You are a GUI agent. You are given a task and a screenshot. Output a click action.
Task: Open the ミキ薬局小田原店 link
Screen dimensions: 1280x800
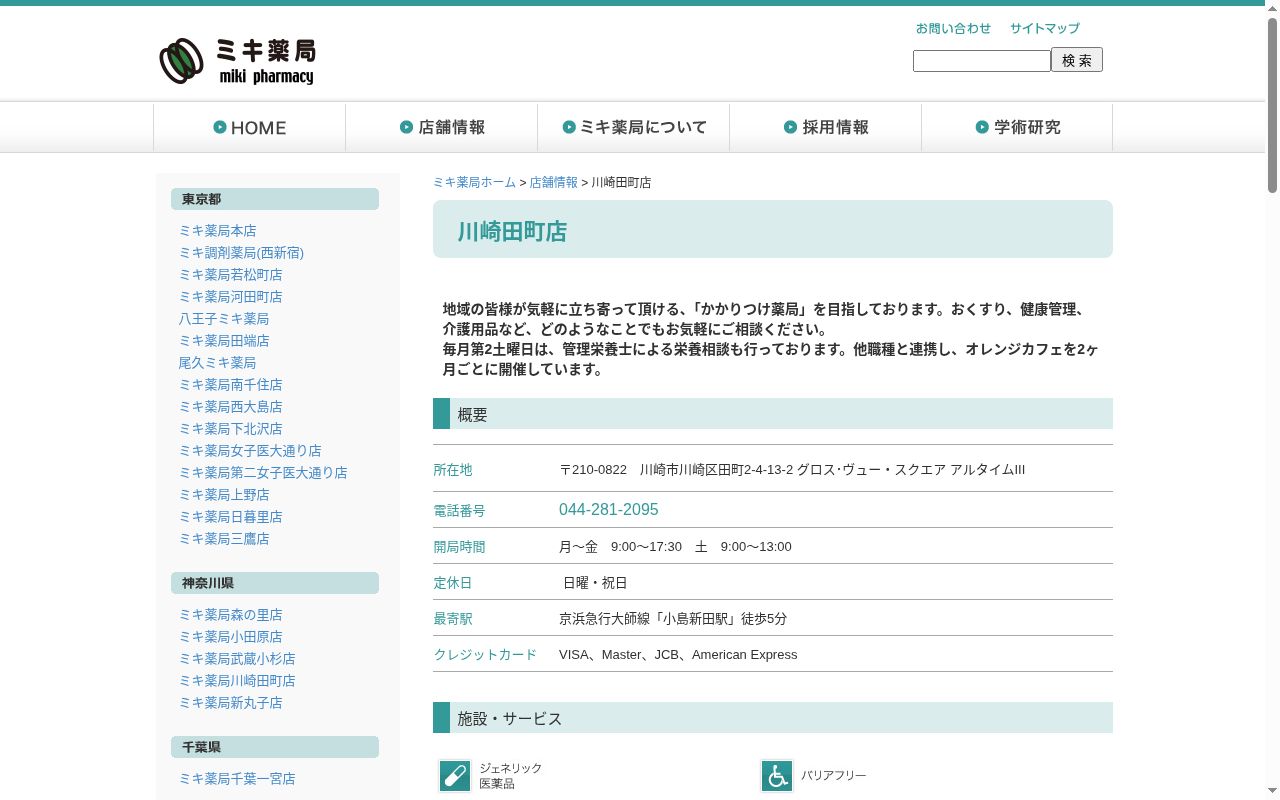click(230, 637)
